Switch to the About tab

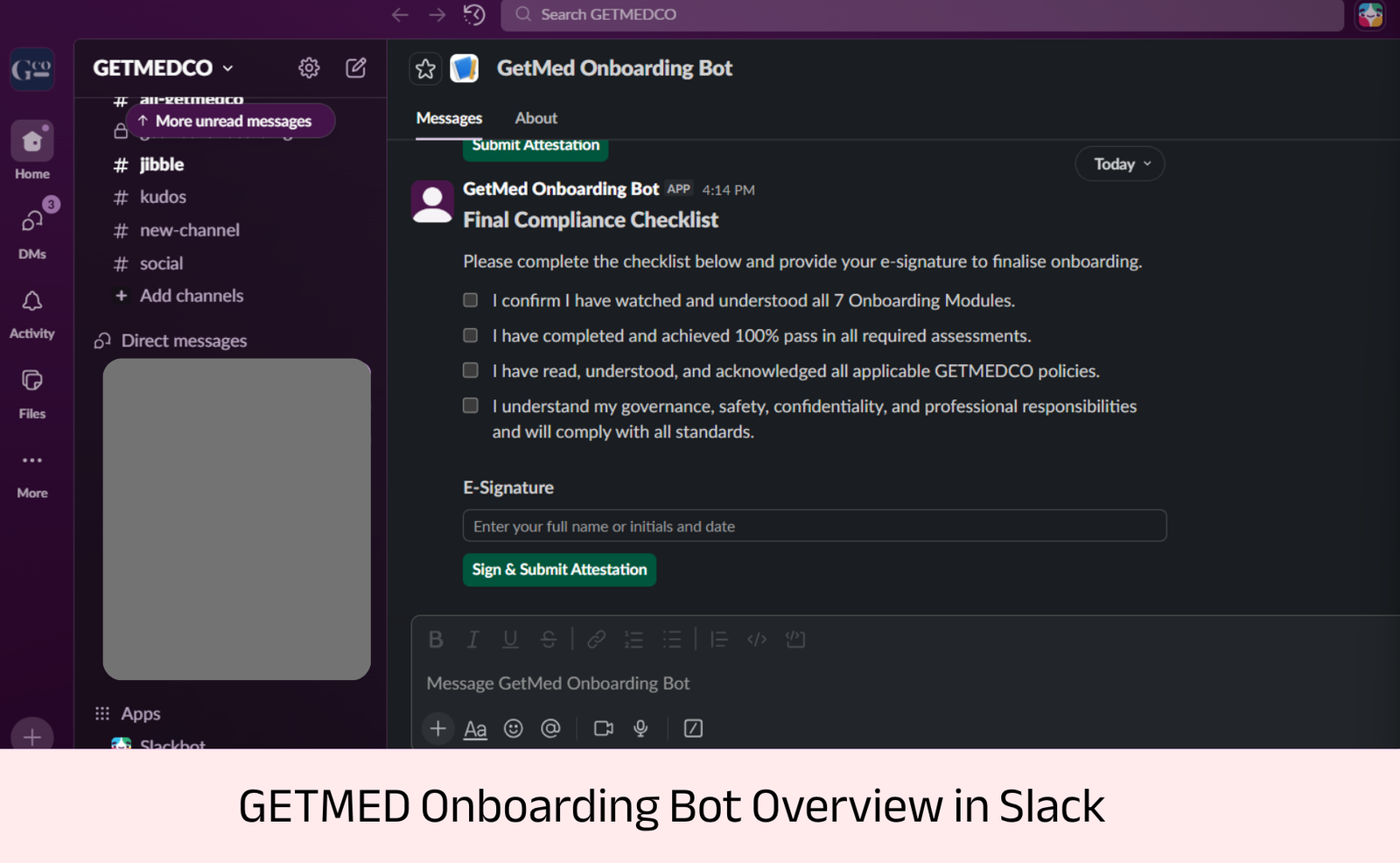[x=535, y=118]
